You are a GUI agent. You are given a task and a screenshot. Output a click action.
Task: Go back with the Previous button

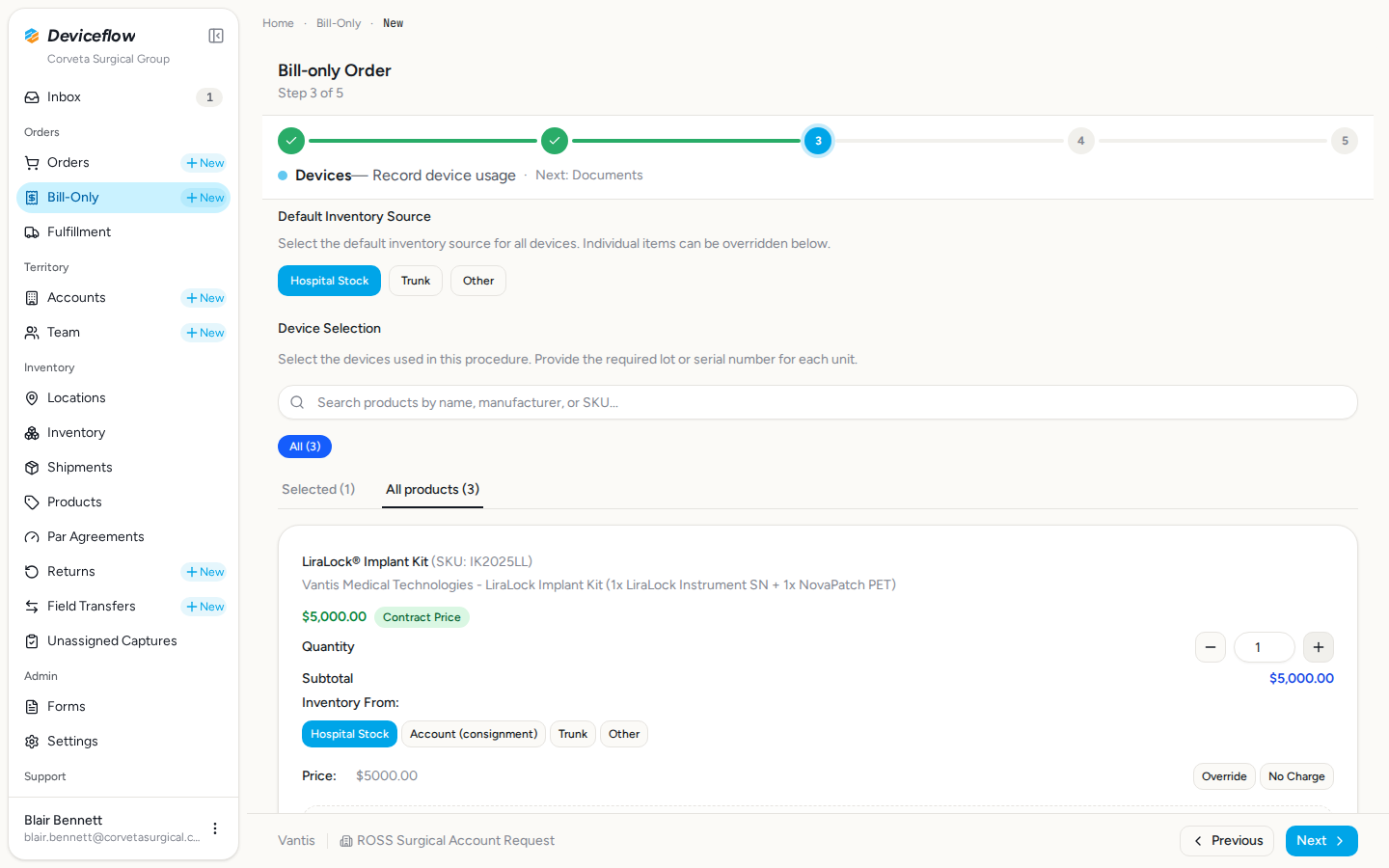tap(1227, 841)
